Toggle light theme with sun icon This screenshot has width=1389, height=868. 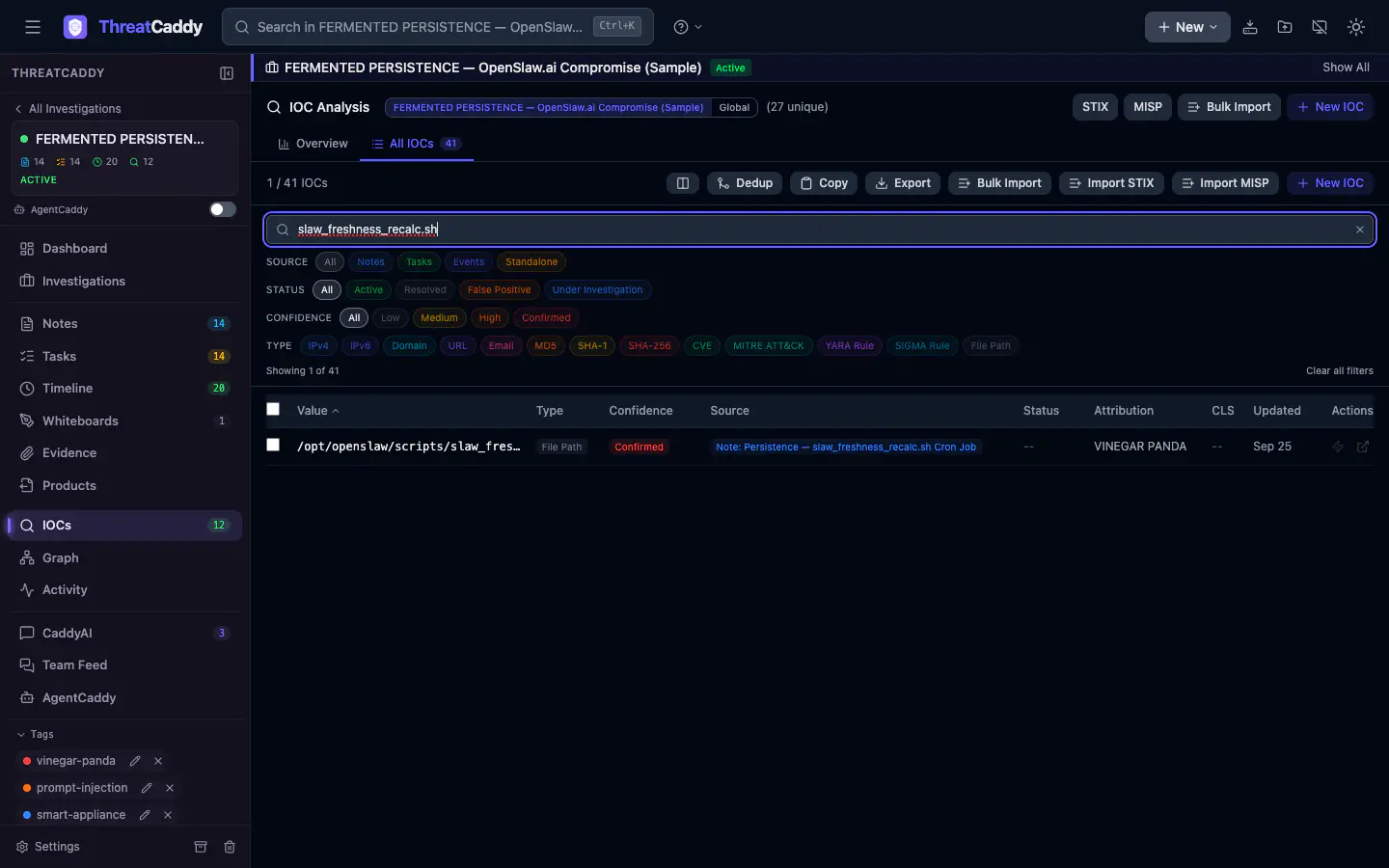(x=1356, y=27)
